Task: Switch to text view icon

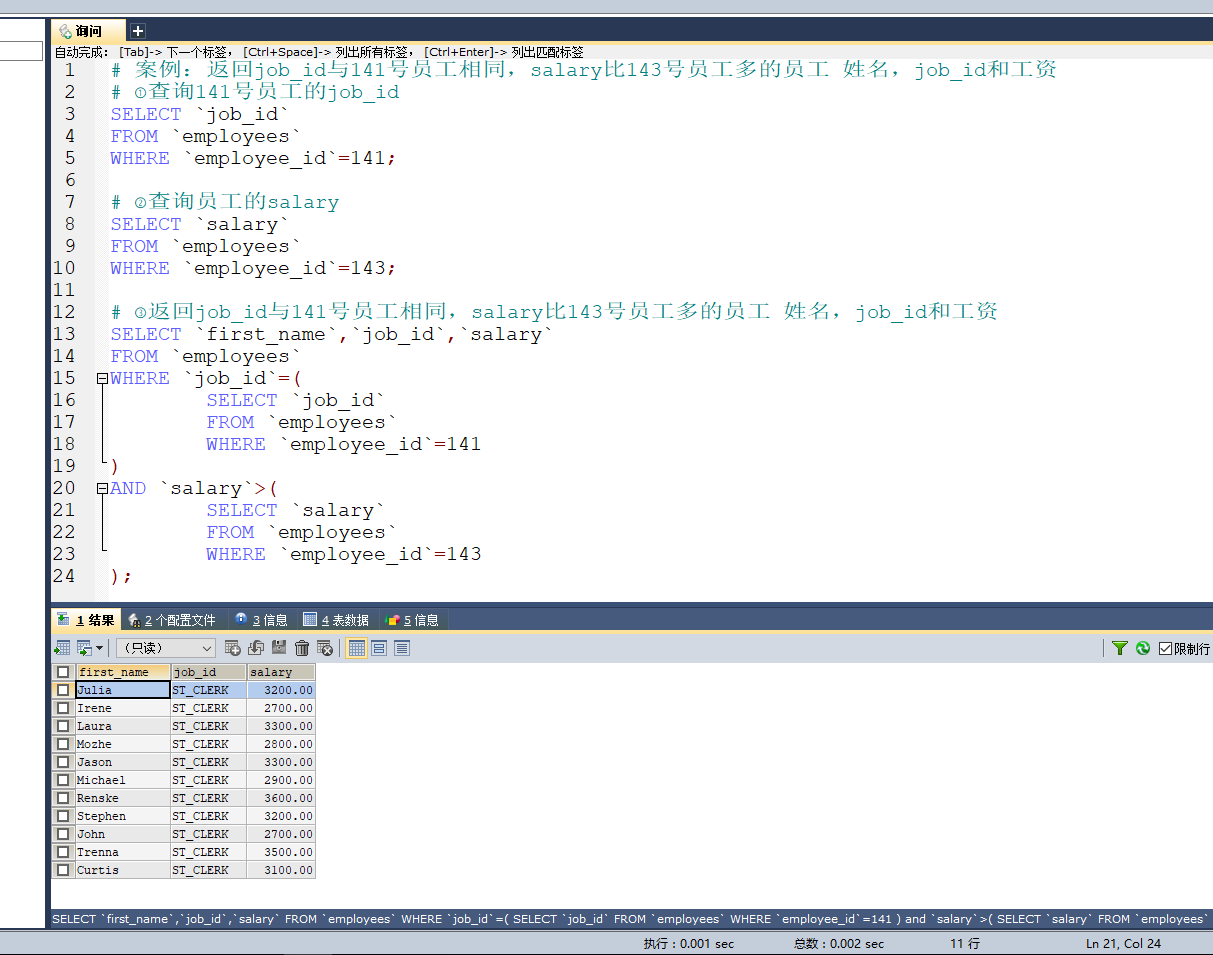Action: (402, 648)
